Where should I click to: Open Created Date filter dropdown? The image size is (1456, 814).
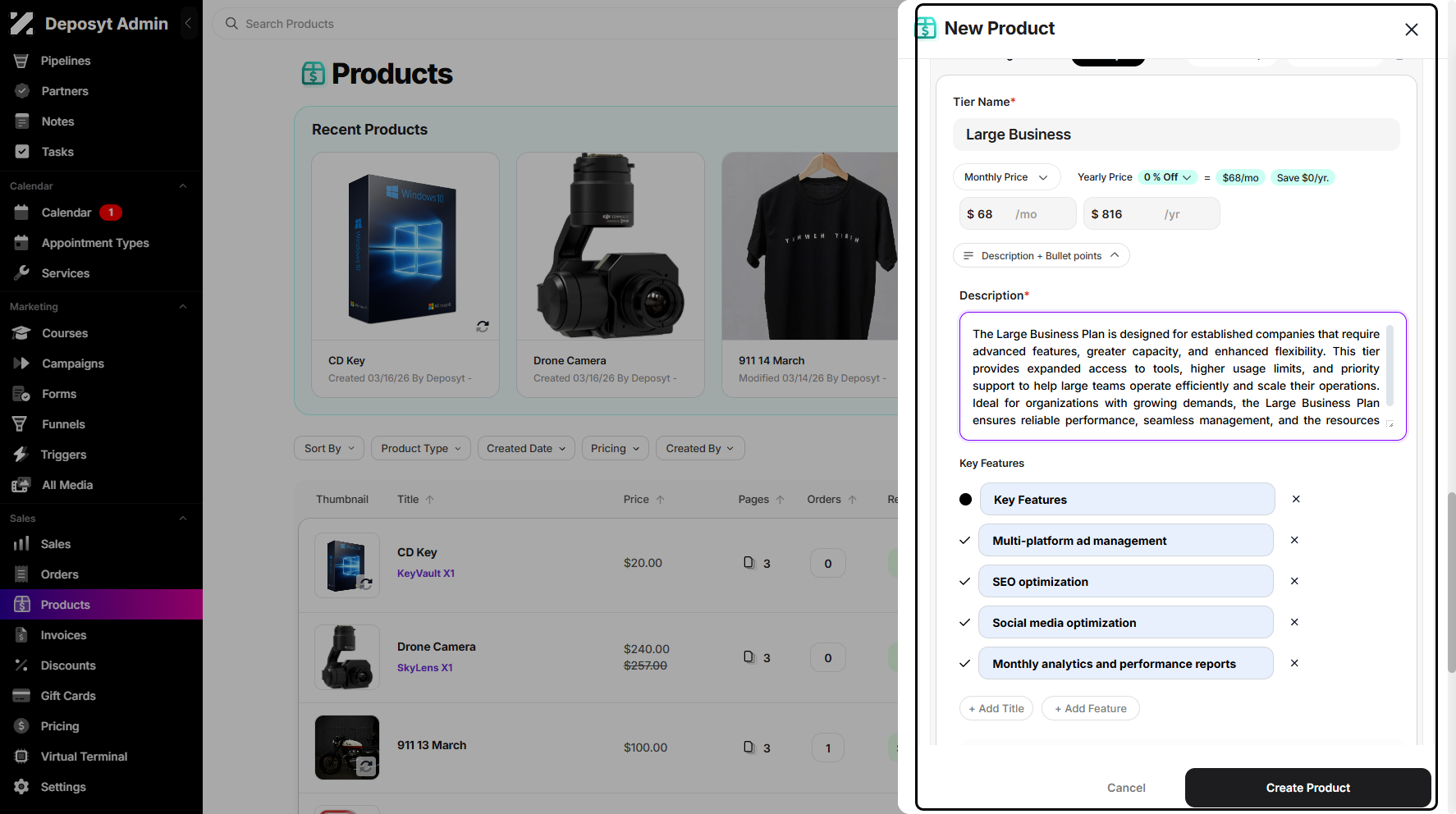coord(526,449)
